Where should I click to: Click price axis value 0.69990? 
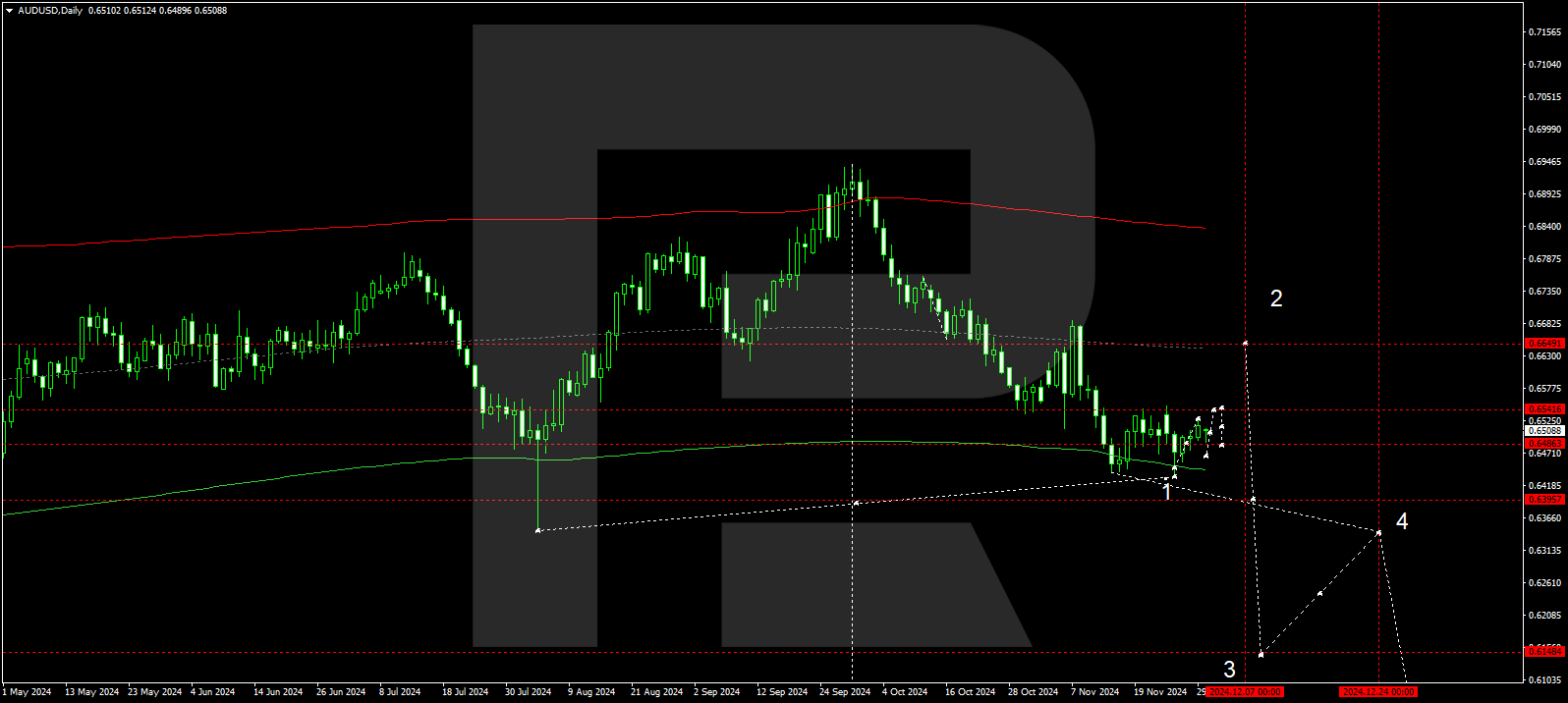(x=1544, y=130)
